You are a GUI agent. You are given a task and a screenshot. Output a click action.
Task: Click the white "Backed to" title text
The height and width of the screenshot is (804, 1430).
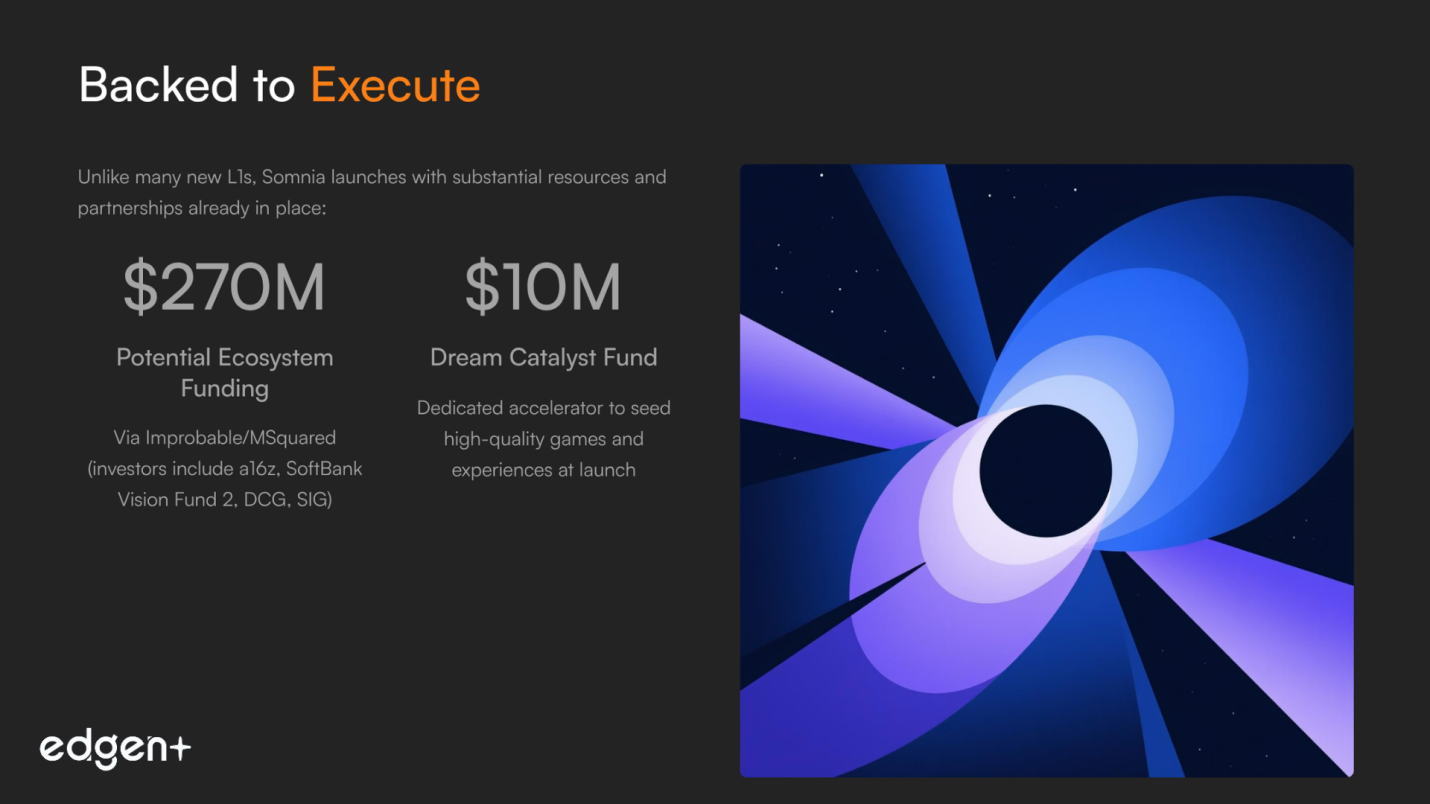[x=186, y=85]
